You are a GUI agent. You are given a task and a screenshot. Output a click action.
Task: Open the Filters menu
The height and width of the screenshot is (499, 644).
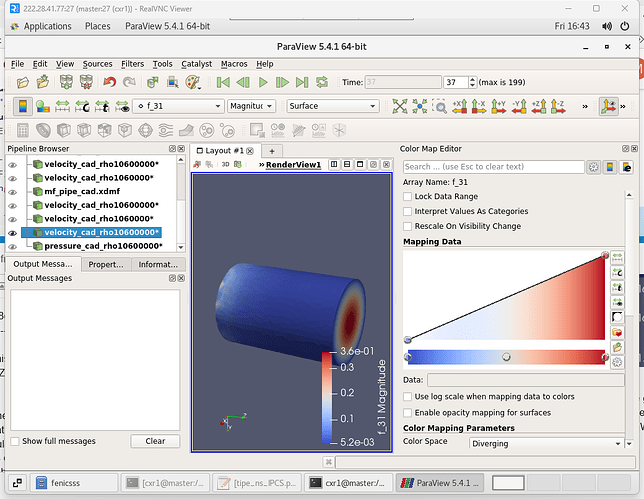[132, 63]
